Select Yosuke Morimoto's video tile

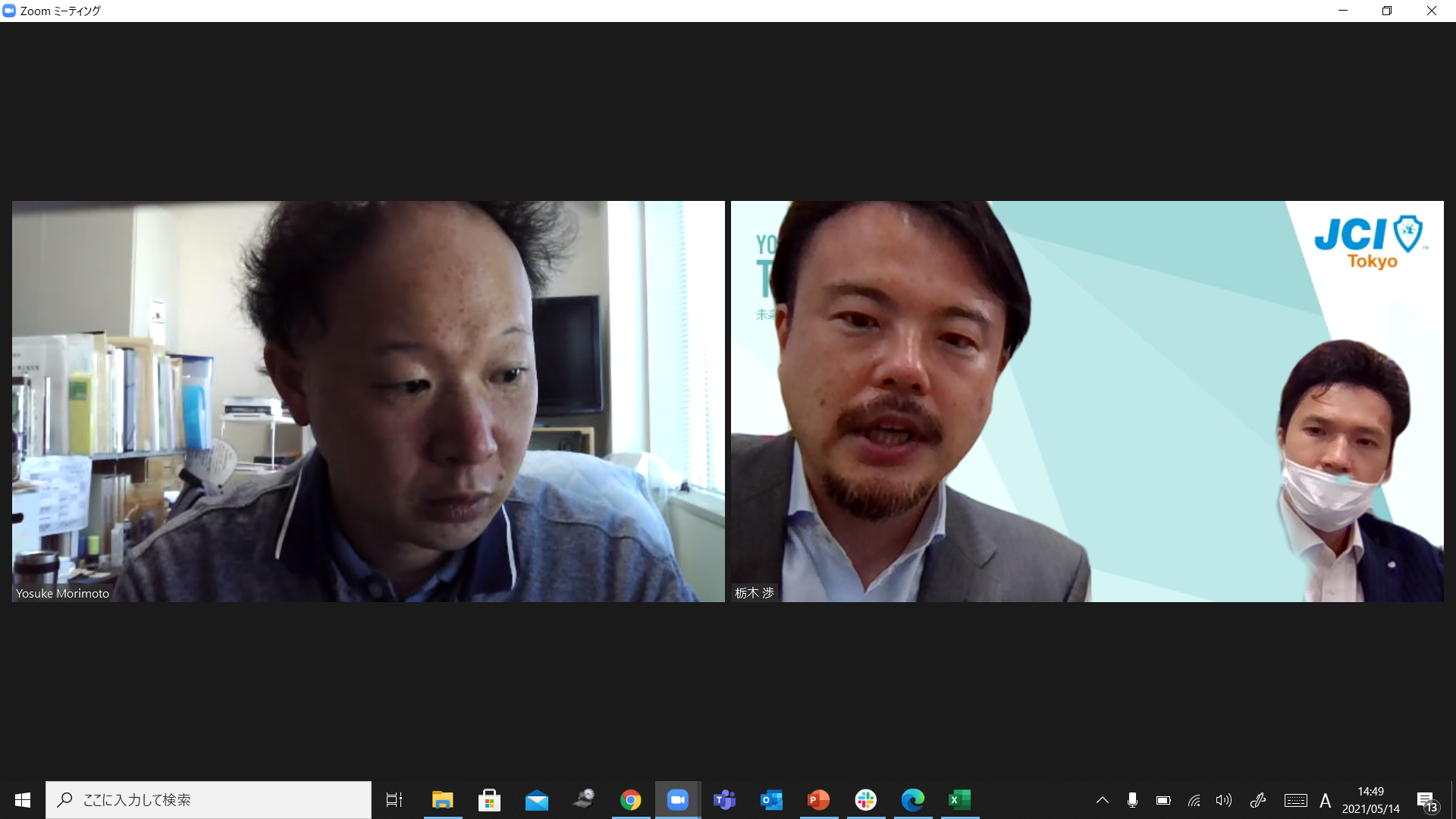tap(368, 401)
